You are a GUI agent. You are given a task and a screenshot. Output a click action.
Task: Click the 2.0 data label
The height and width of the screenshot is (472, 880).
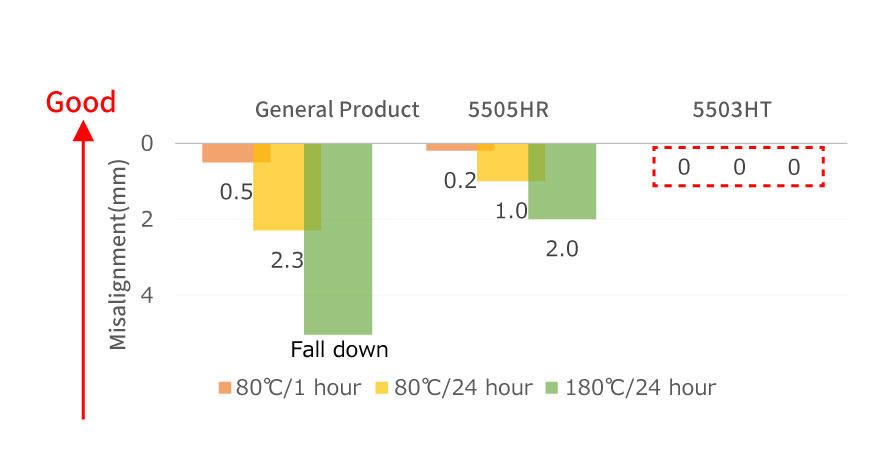[562, 250]
